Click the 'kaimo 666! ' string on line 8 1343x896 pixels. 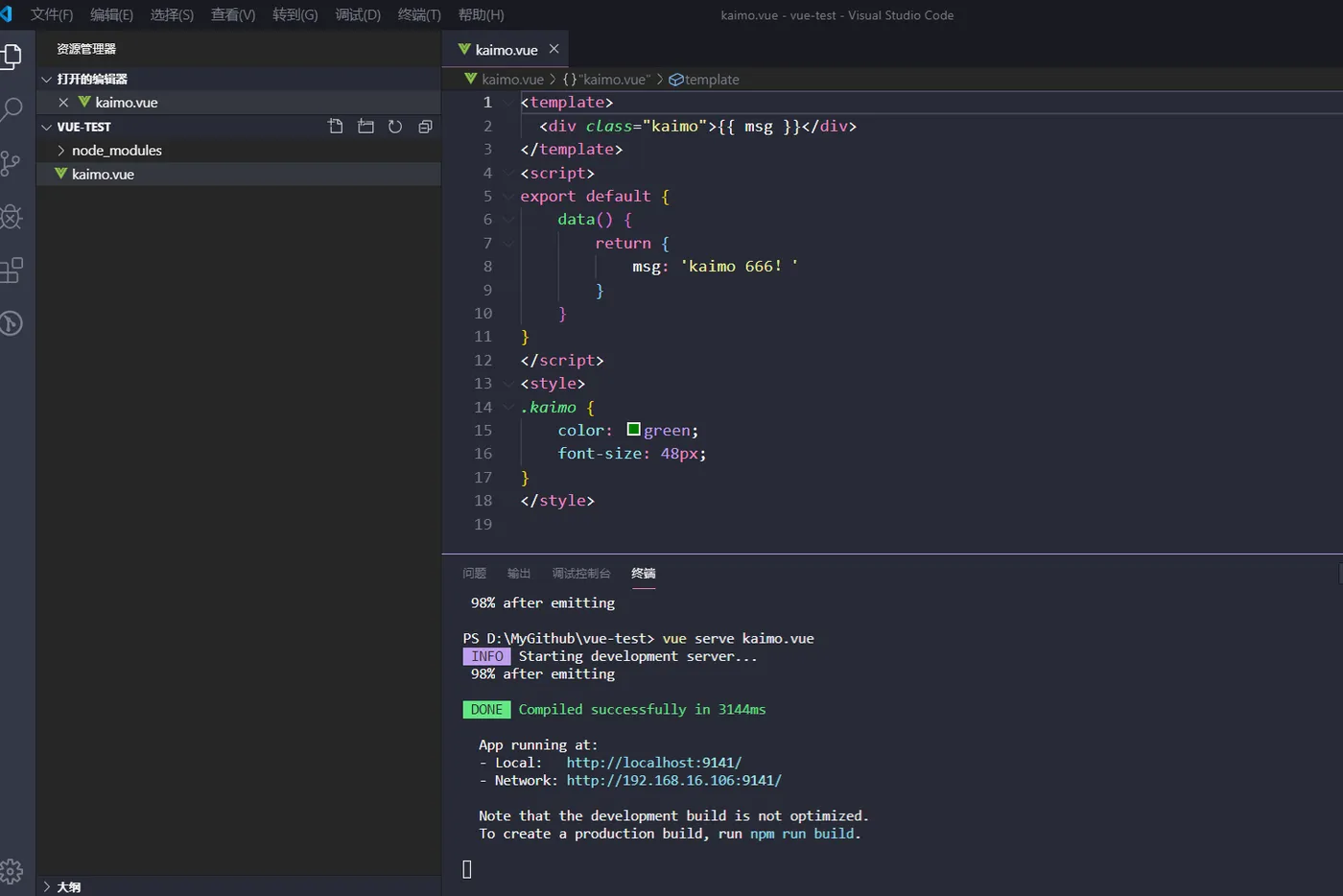(x=740, y=267)
